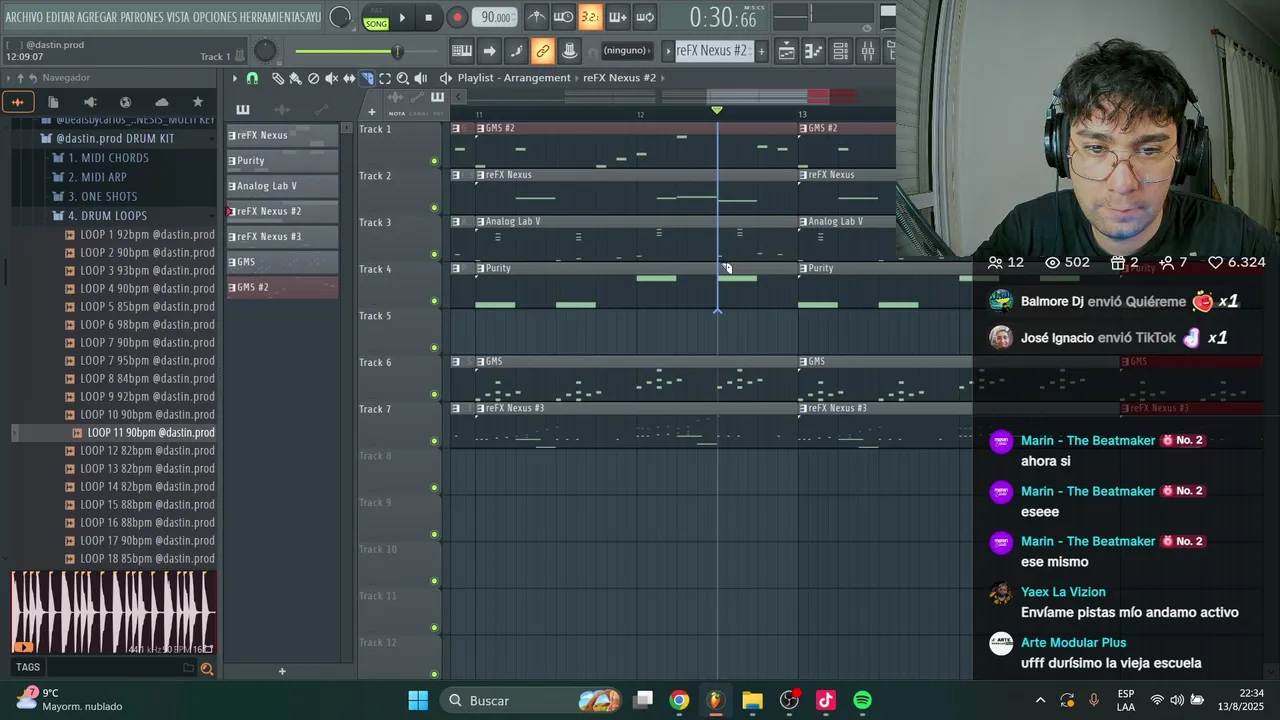1280x720 pixels.
Task: Start playback with the play button
Action: pyautogui.click(x=402, y=17)
